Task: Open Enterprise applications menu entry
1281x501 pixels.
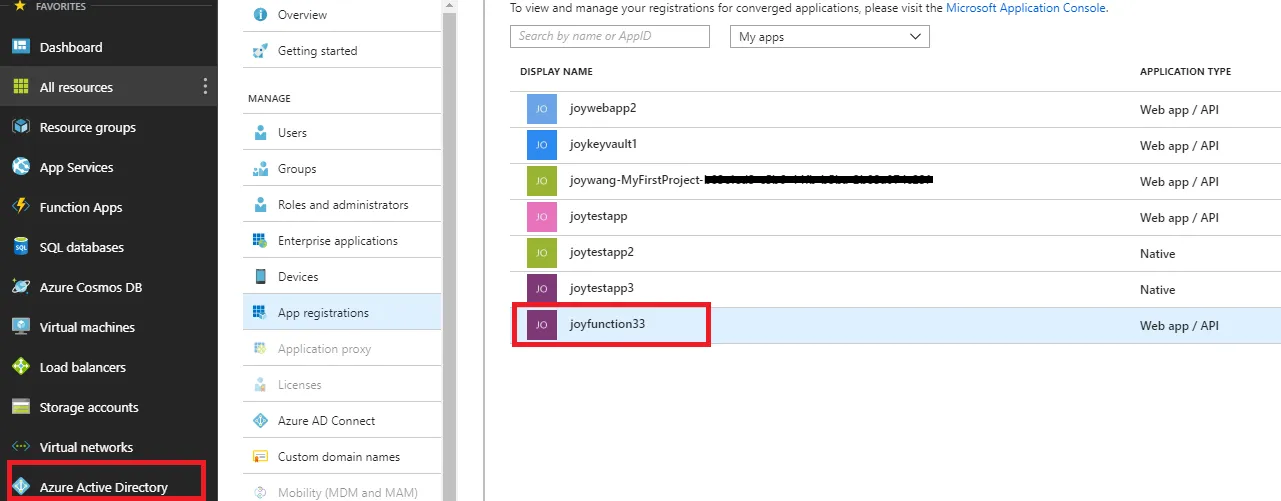Action: coord(342,241)
